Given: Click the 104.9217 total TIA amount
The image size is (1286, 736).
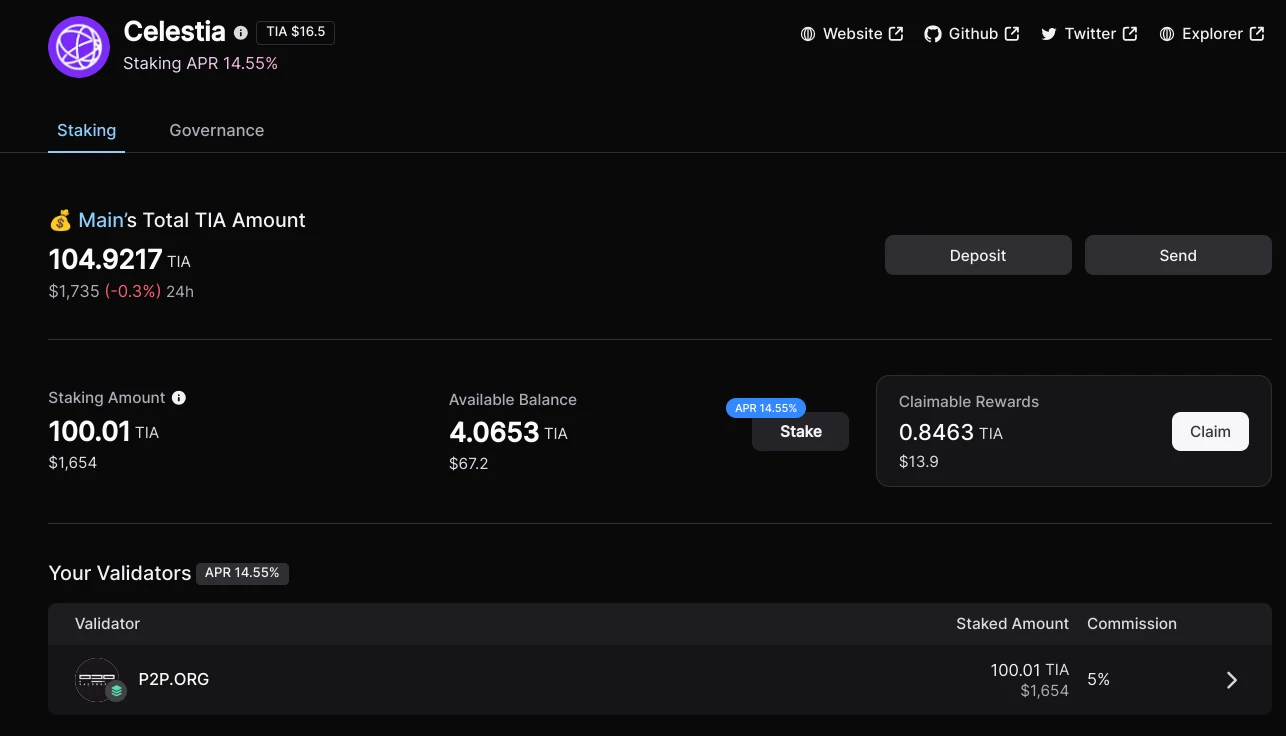Looking at the screenshot, I should pyautogui.click(x=105, y=259).
